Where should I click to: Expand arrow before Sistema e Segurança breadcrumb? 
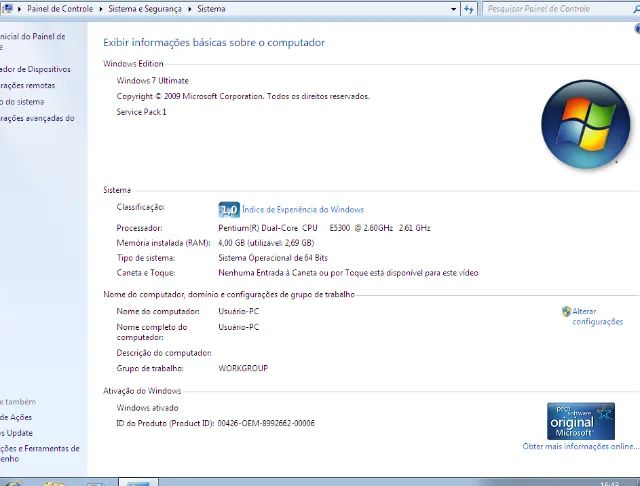coord(101,9)
